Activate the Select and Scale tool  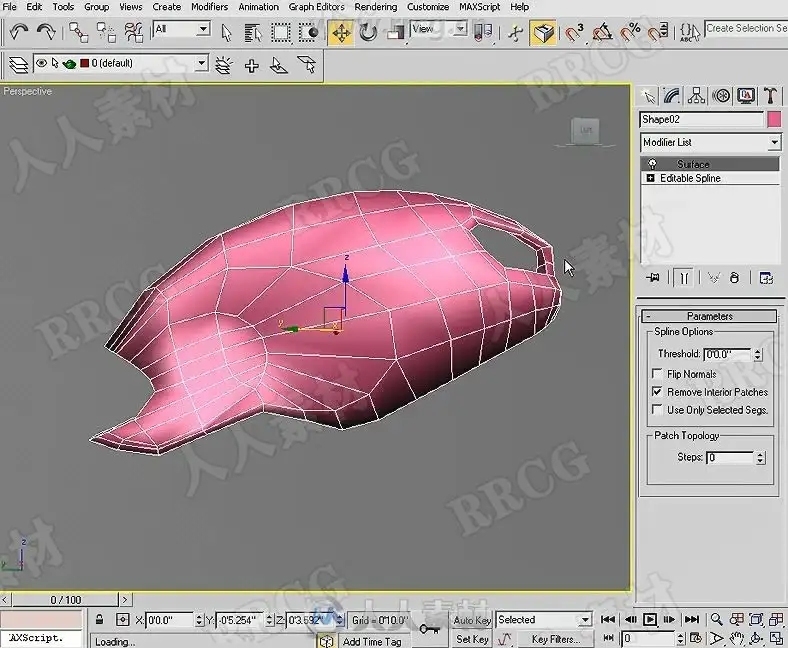[395, 33]
